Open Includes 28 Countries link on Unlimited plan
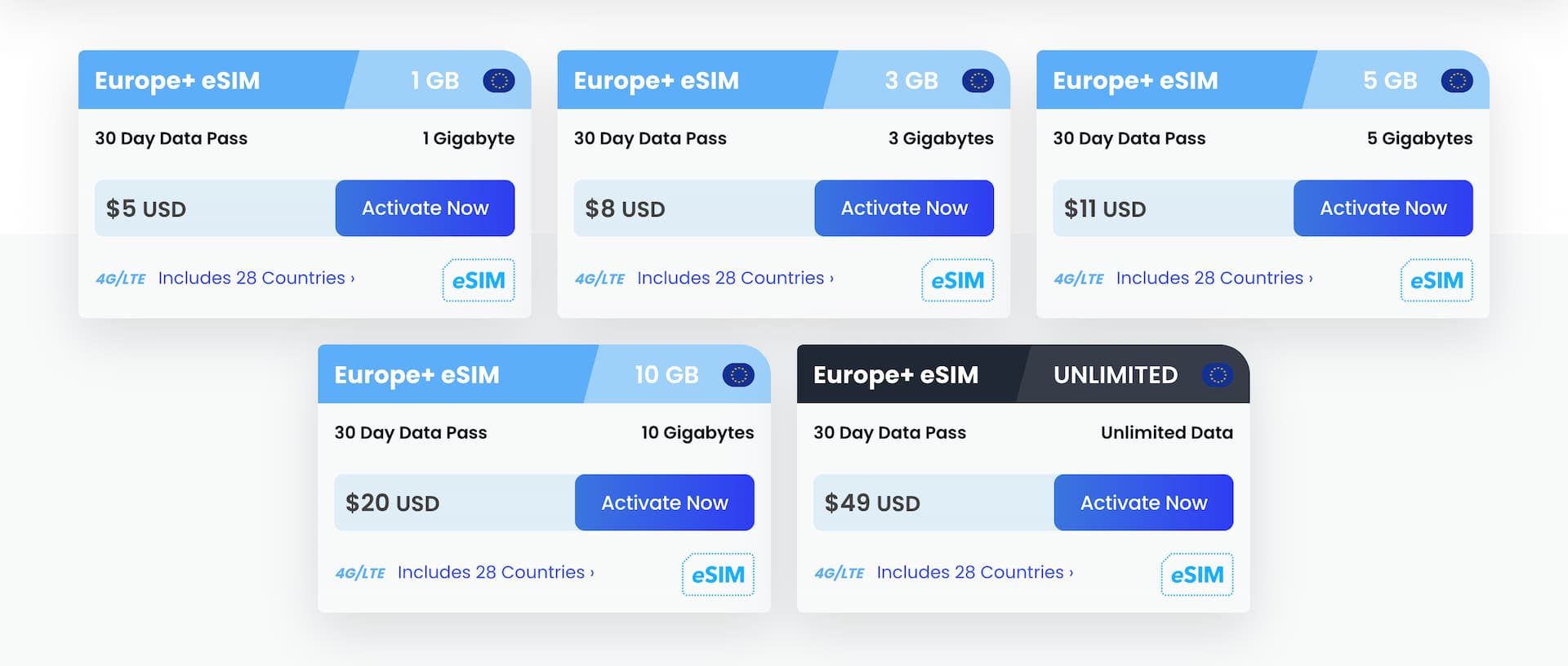 (x=975, y=572)
